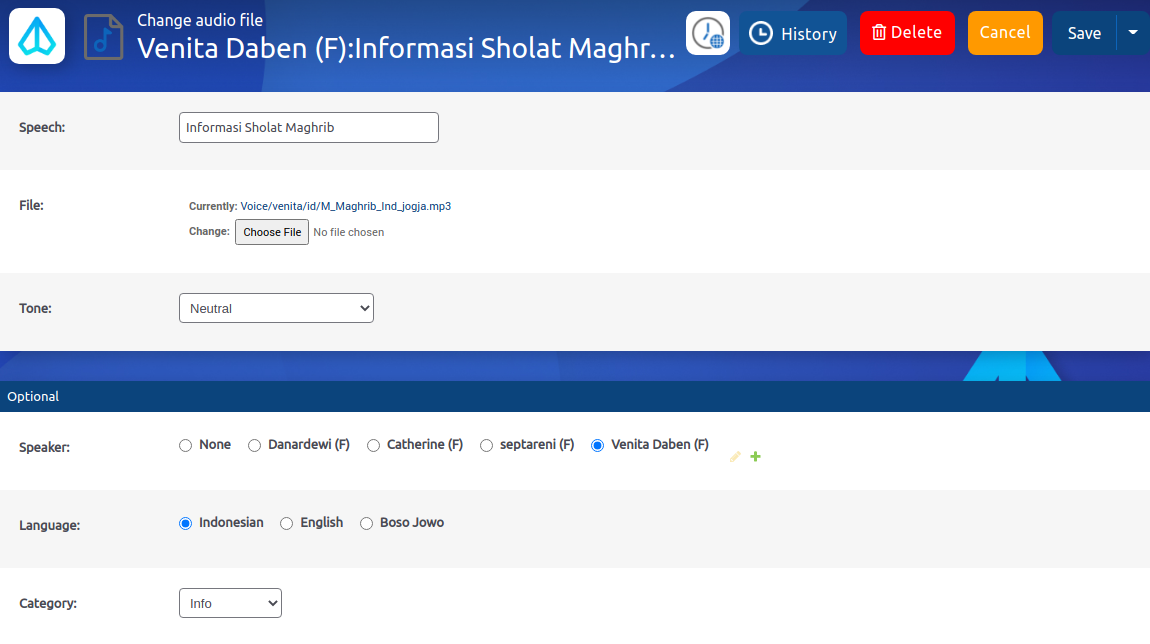Click the Speech text input field
This screenshot has width=1150, height=644.
(x=308, y=128)
